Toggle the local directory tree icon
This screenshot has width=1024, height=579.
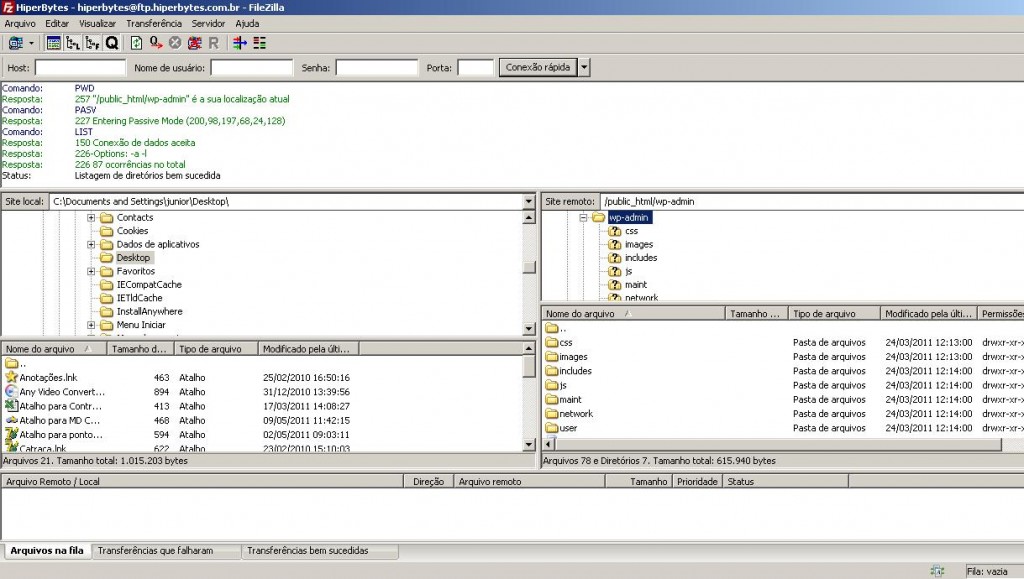pyautogui.click(x=73, y=43)
